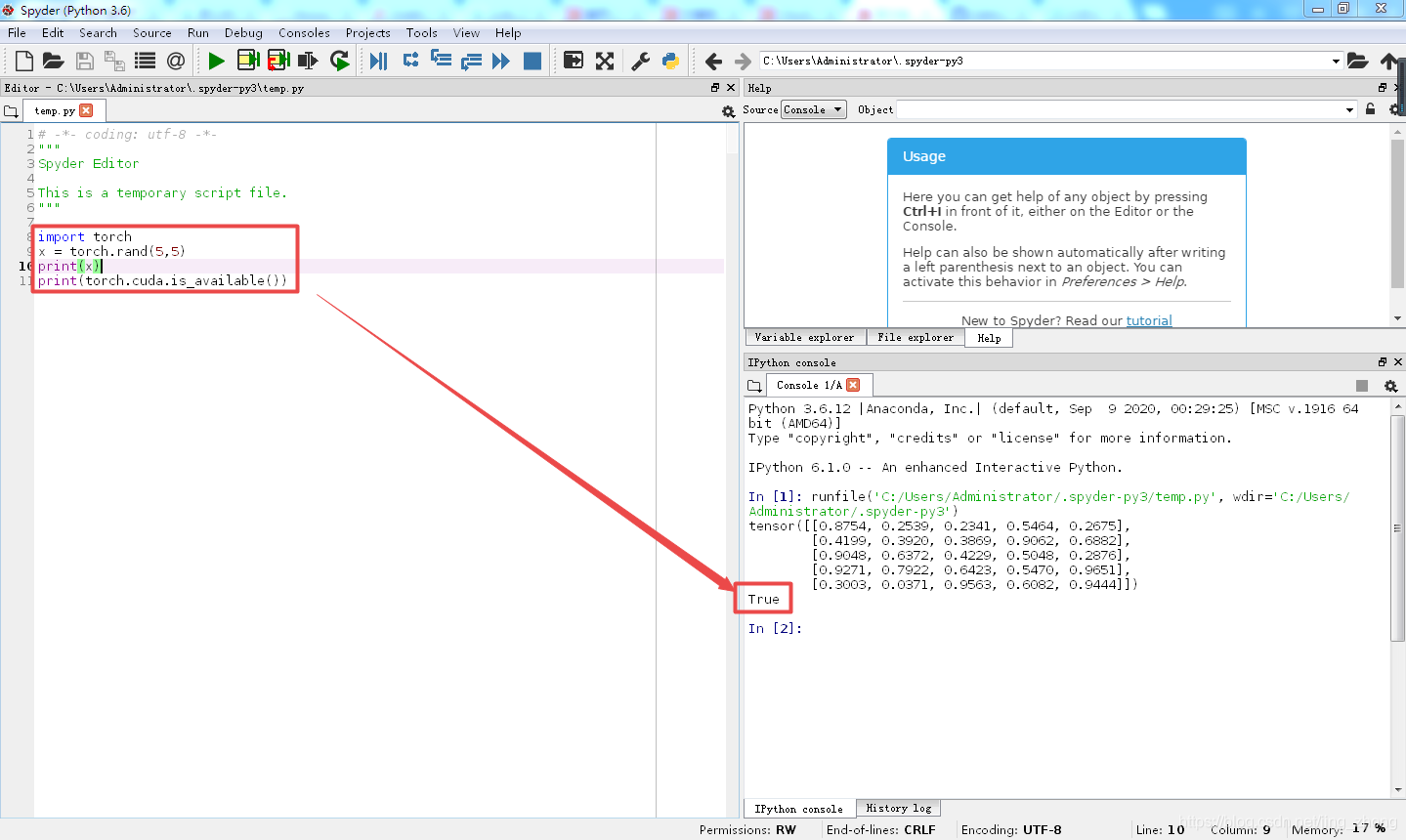Close the Console 1/A tab
This screenshot has height=840, width=1406.
point(853,385)
